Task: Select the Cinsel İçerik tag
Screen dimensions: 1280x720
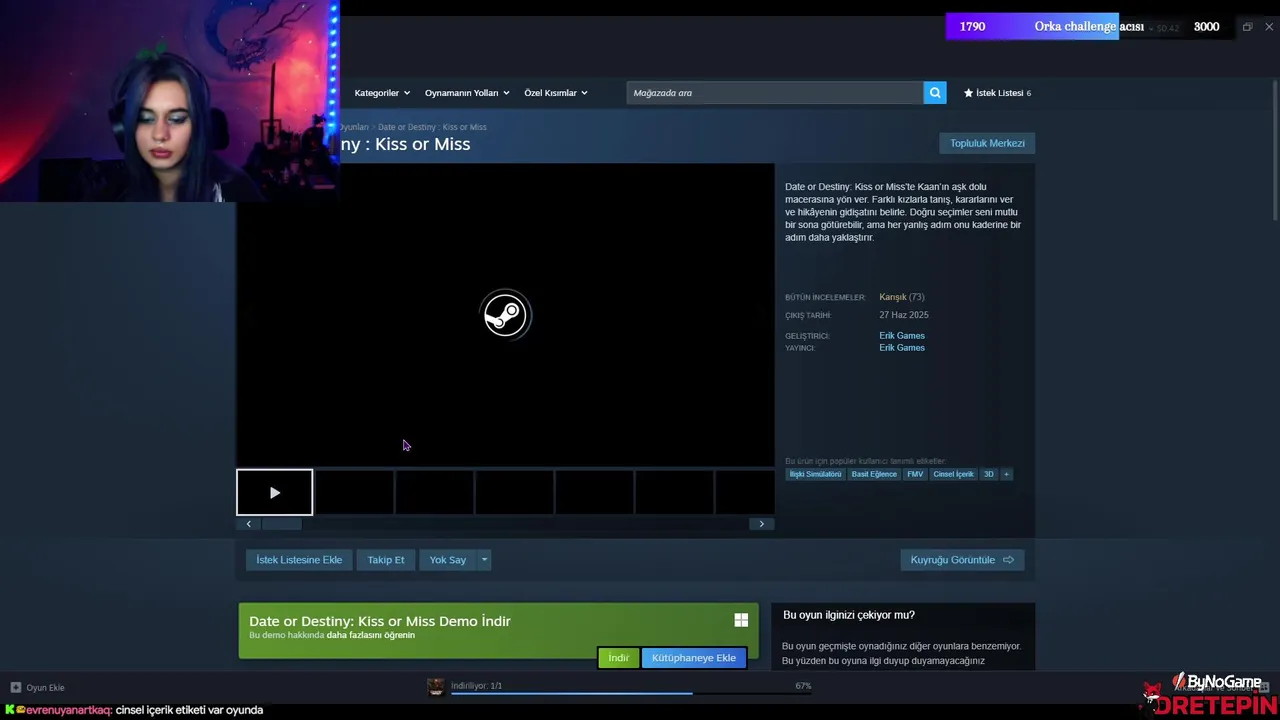Action: [953, 474]
